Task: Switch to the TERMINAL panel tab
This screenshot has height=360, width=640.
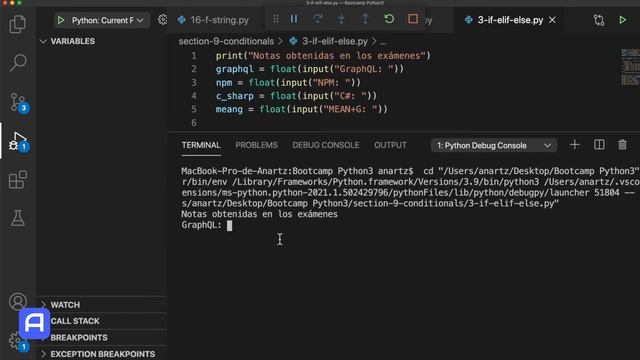Action: point(201,145)
